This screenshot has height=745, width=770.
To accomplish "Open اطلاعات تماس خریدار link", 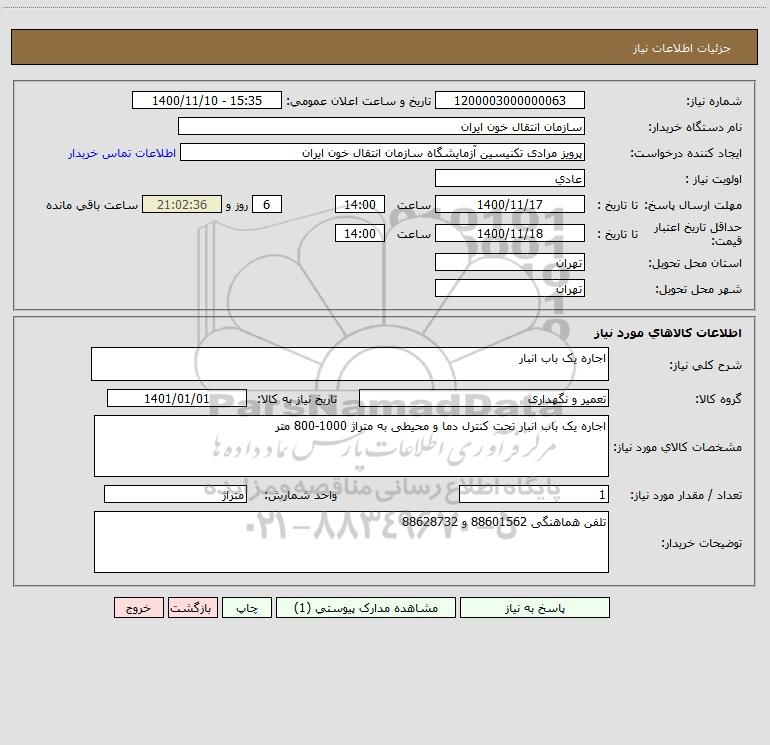I will [122, 153].
